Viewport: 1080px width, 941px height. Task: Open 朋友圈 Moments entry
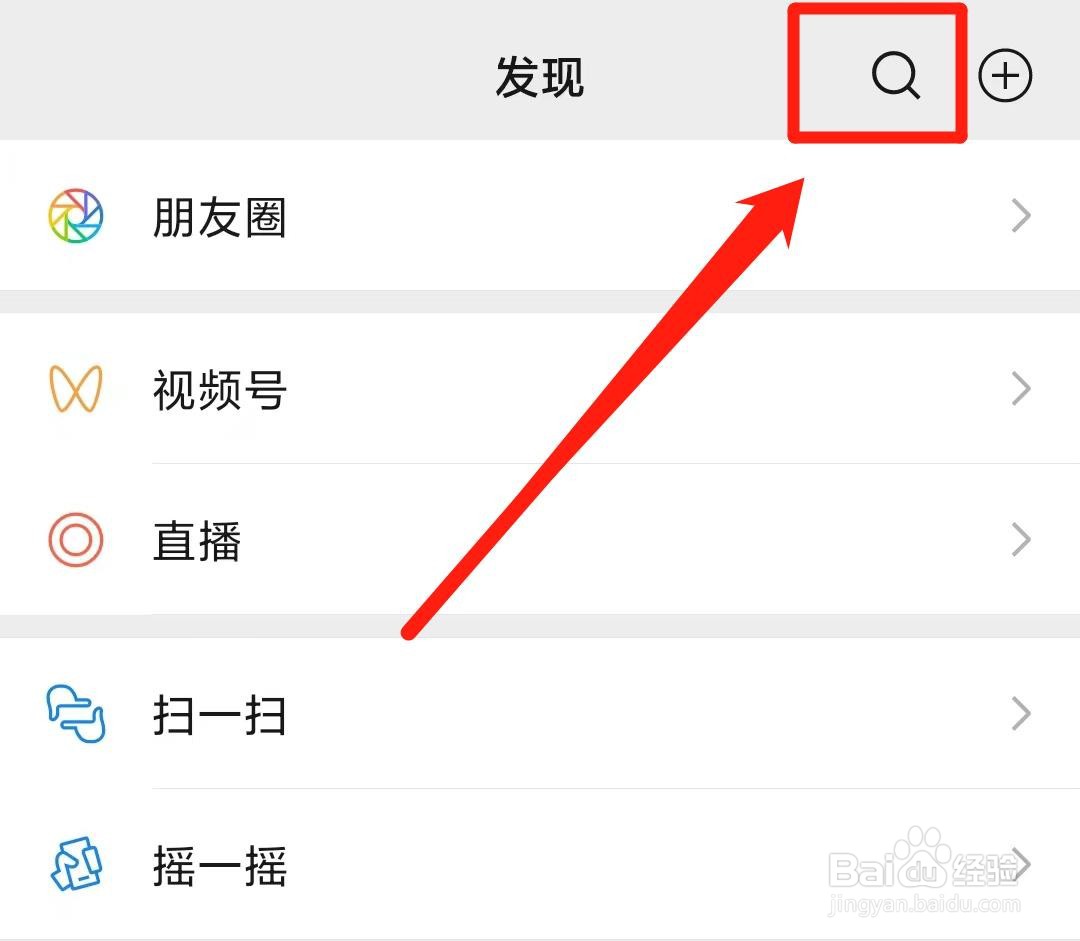pyautogui.click(x=540, y=216)
